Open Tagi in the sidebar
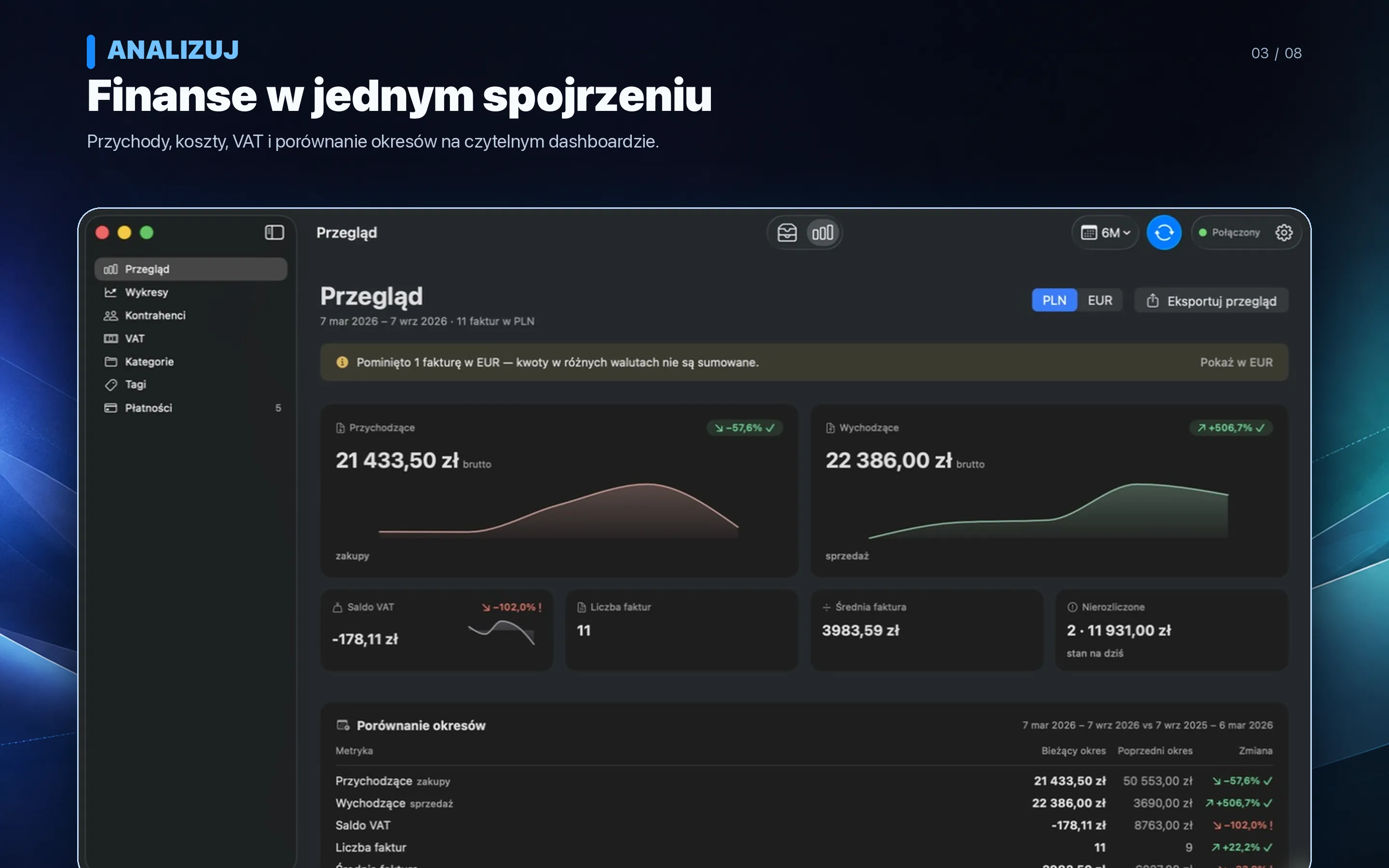 (x=191, y=385)
